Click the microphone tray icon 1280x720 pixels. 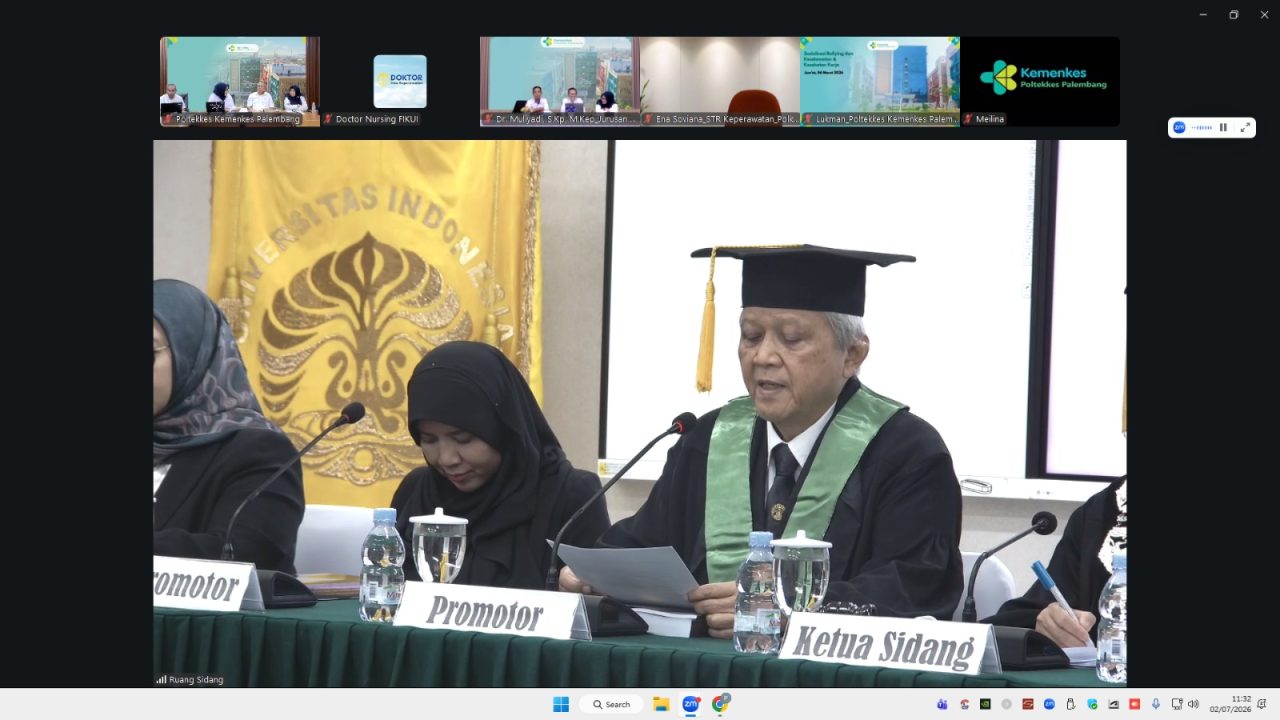[x=1156, y=704]
